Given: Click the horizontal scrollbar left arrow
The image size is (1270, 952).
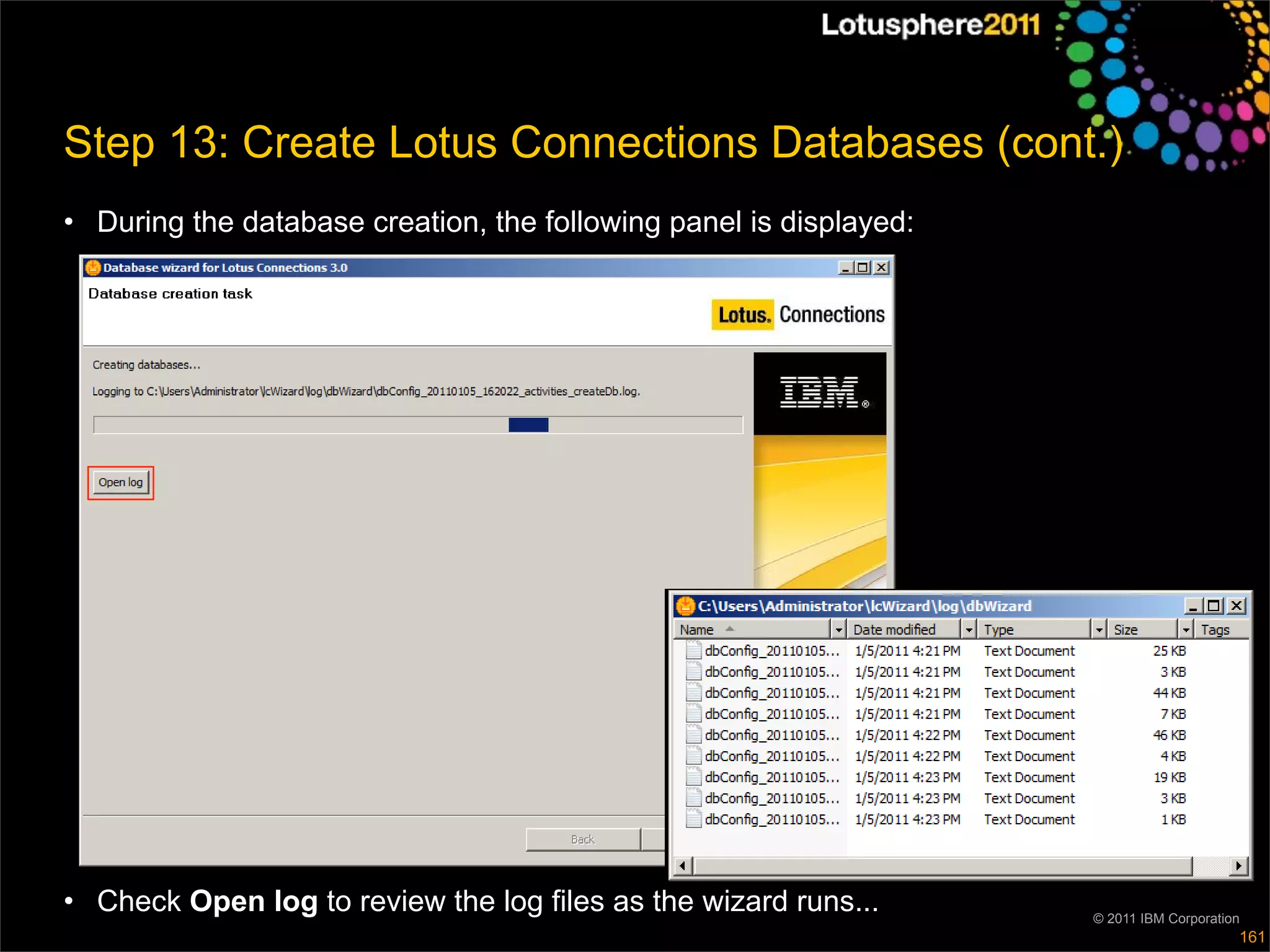Looking at the screenshot, I should tap(683, 866).
